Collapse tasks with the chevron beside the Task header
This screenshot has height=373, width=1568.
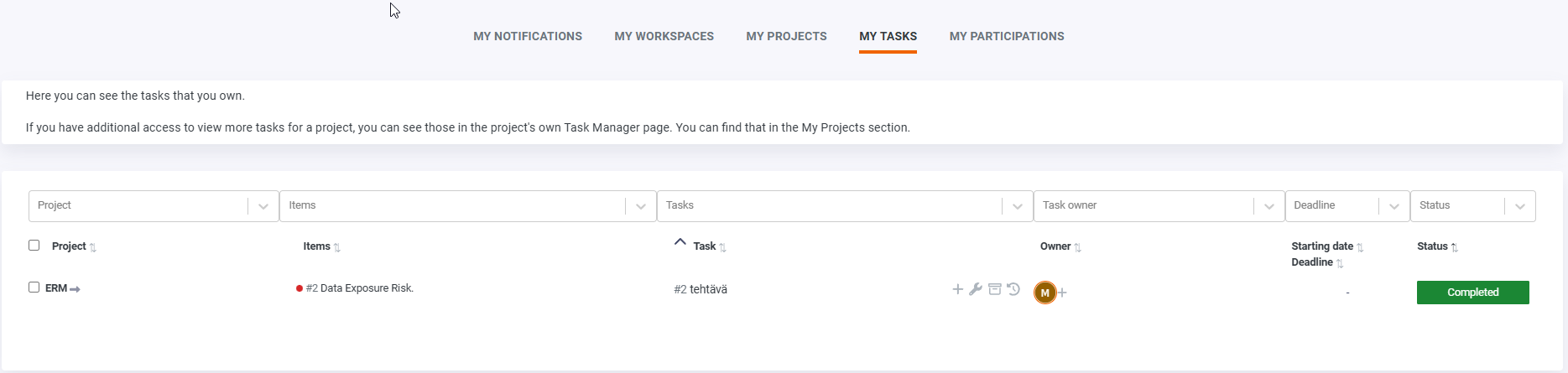click(680, 242)
